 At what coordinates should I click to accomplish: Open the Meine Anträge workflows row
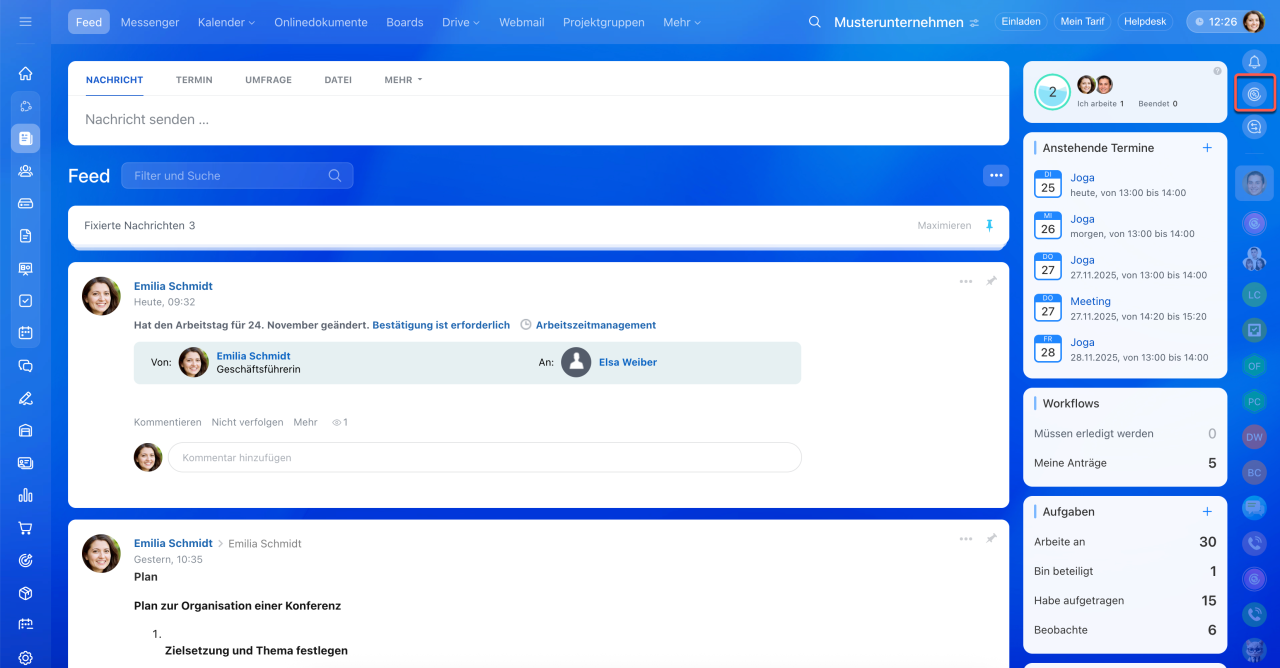(1125, 463)
